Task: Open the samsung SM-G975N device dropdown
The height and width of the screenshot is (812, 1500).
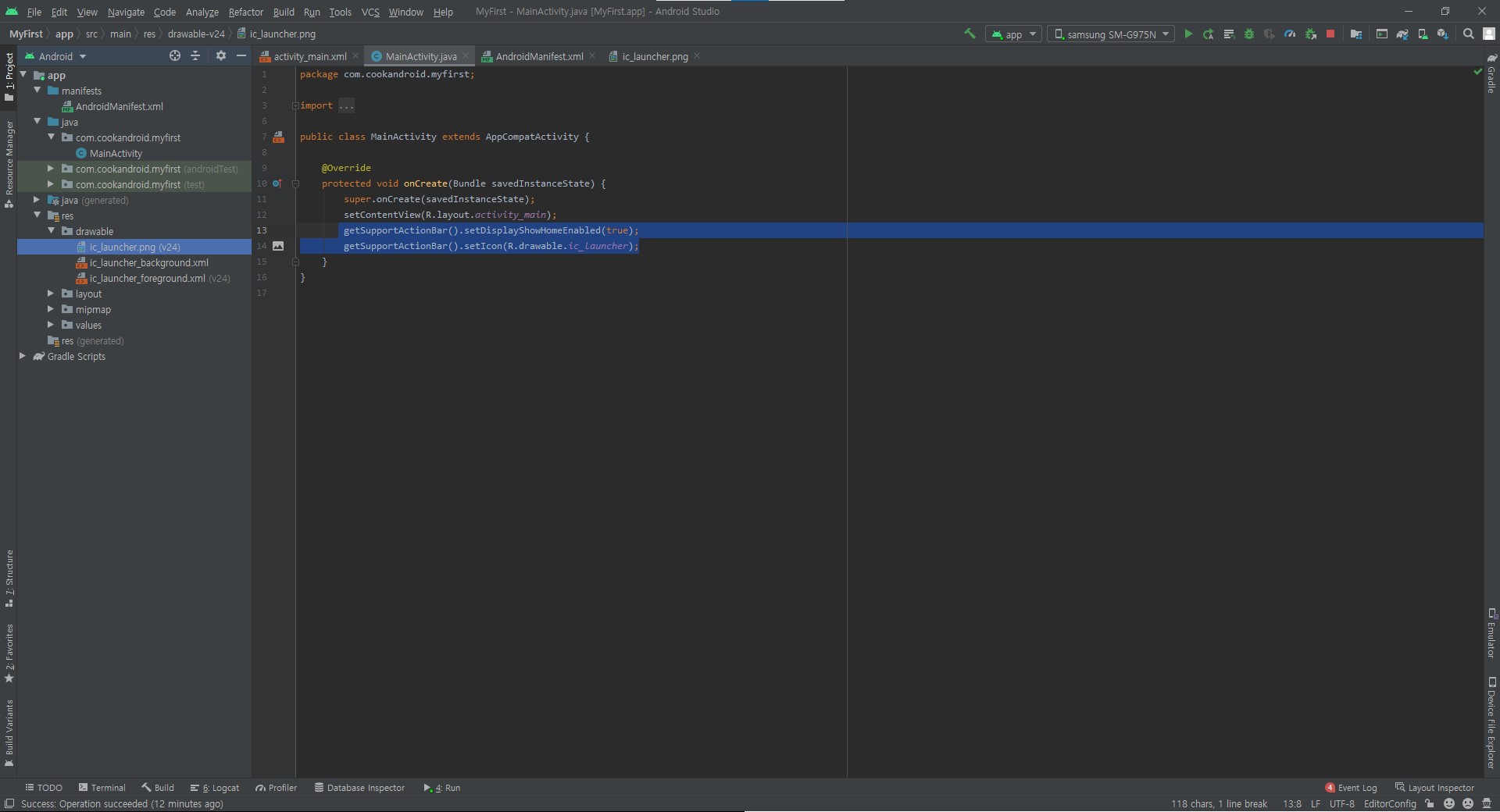Action: click(x=1111, y=34)
